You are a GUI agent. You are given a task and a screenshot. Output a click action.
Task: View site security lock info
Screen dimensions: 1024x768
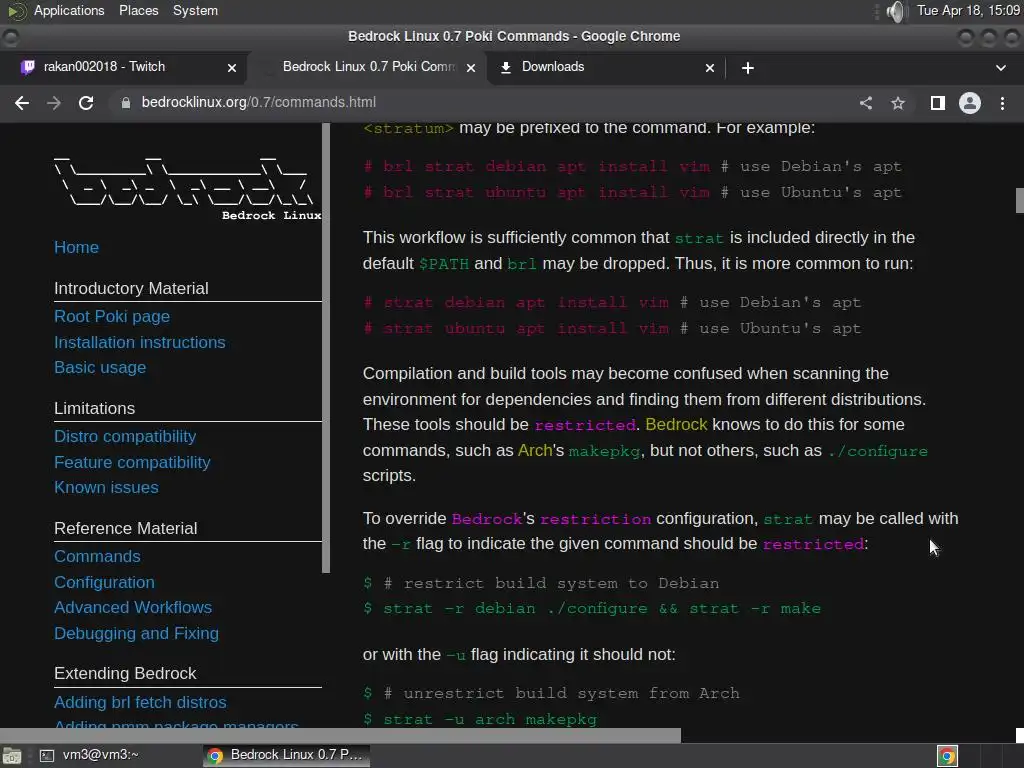(125, 103)
